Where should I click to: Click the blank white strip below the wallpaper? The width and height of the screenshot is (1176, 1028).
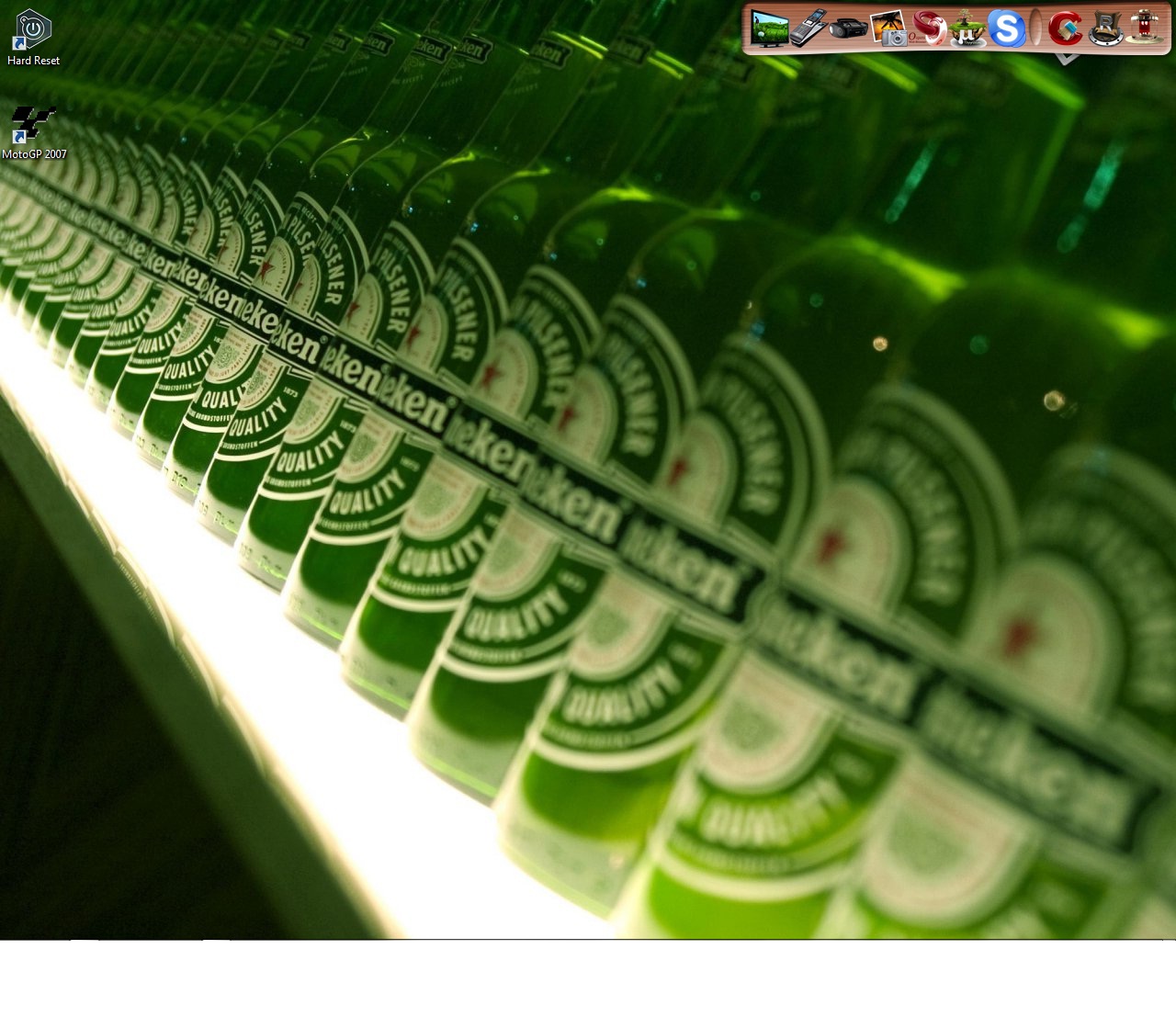click(x=588, y=983)
